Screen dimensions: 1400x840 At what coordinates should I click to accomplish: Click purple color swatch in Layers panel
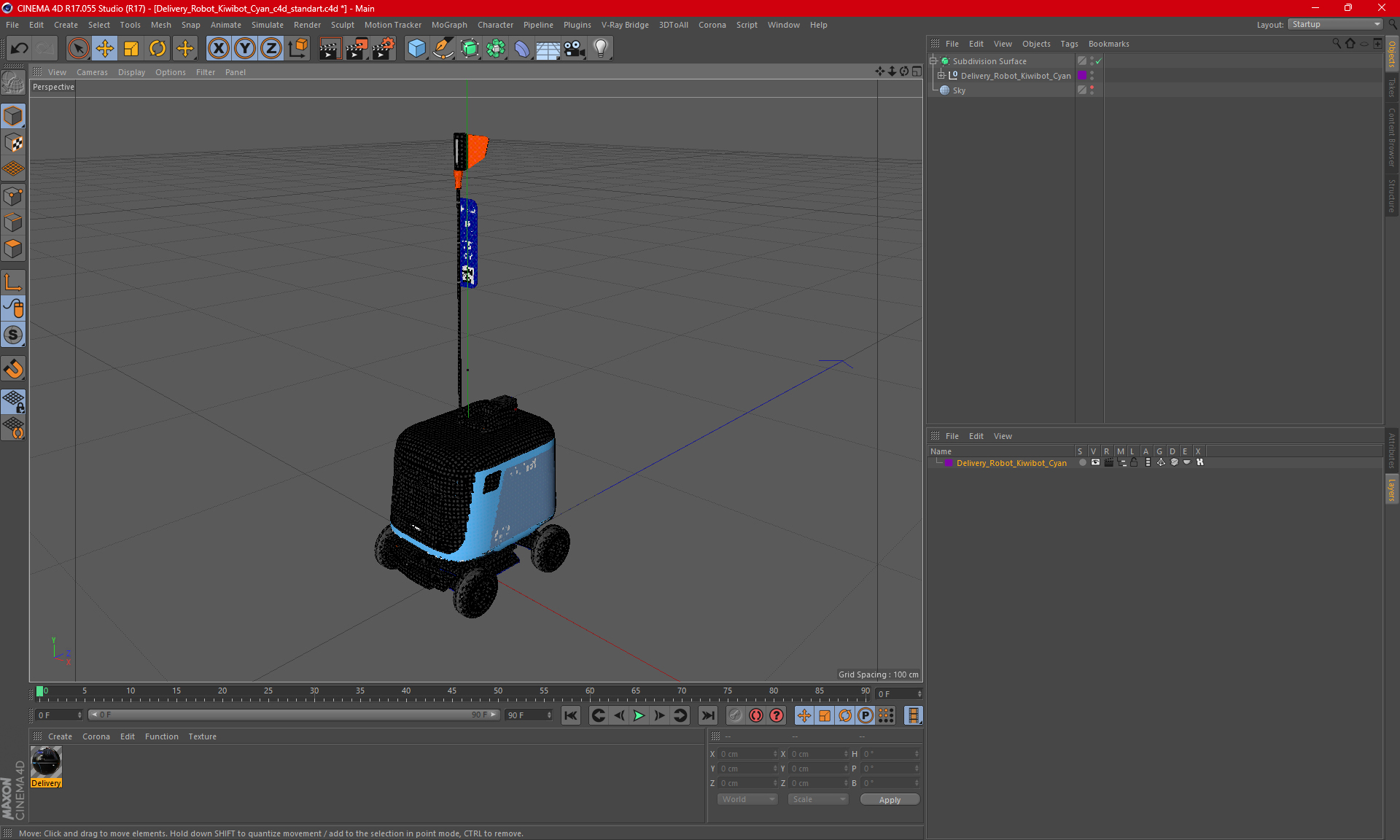pos(949,462)
